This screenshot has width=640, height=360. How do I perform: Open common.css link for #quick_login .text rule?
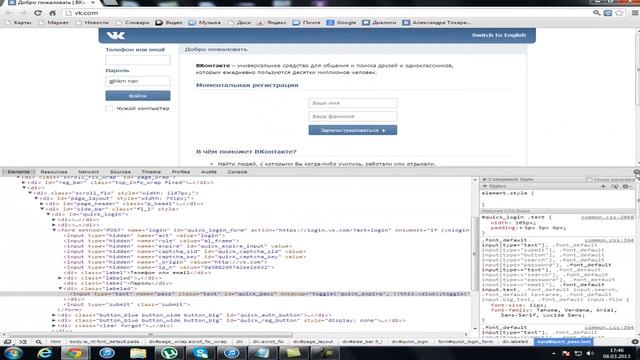tap(607, 218)
